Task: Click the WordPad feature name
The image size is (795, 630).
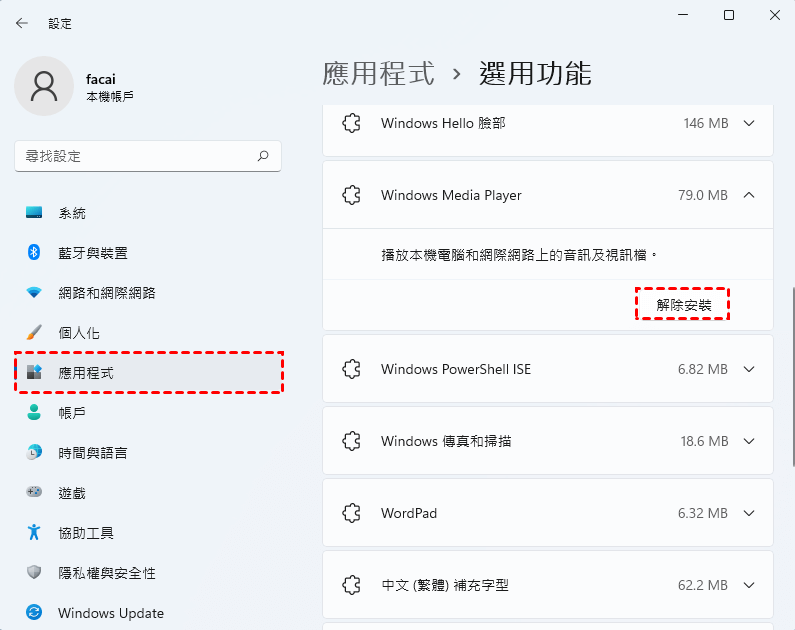Action: [x=409, y=513]
